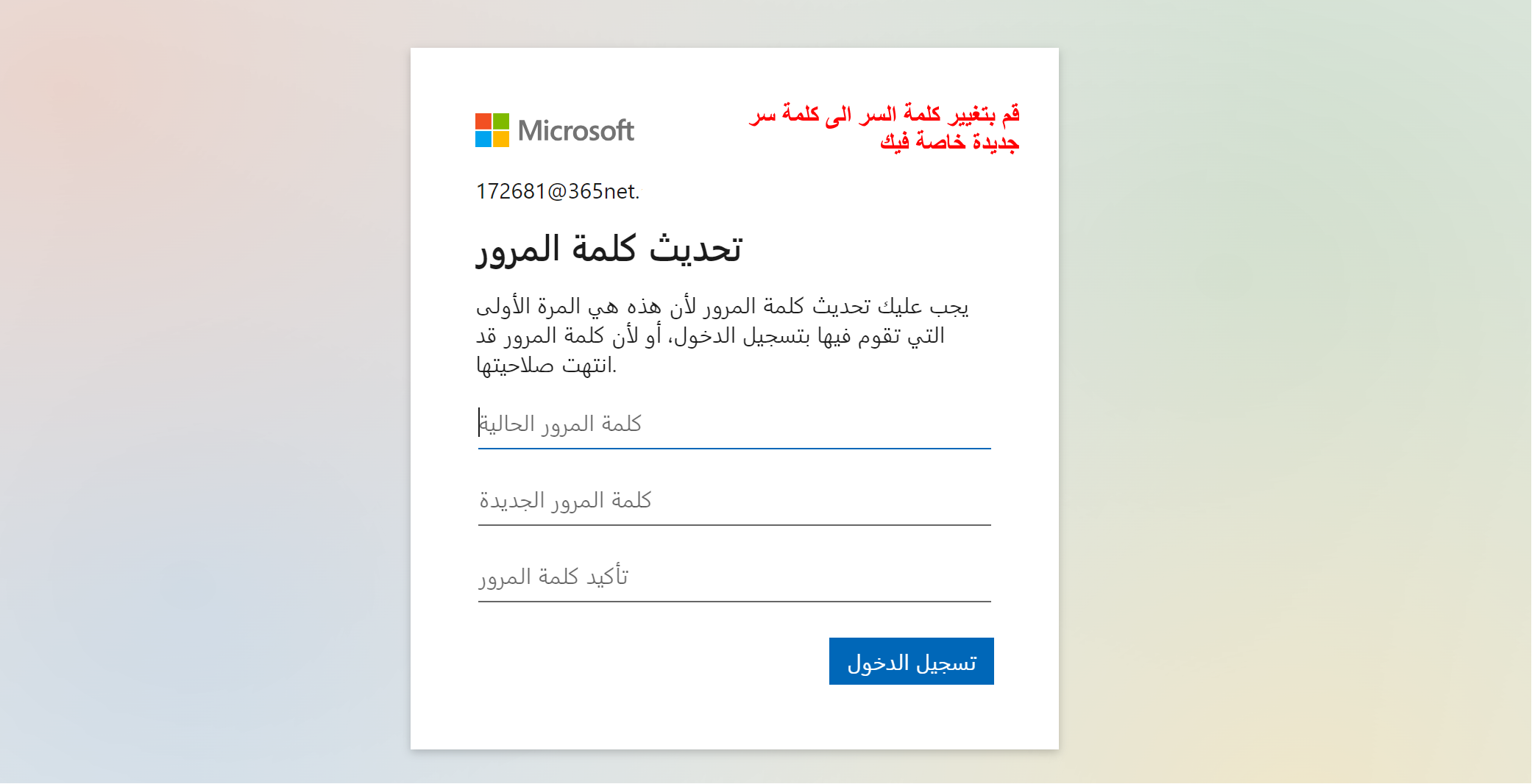Viewport: 1532px width, 784px height.
Task: Click the red square of Microsoft logo
Action: [x=483, y=121]
